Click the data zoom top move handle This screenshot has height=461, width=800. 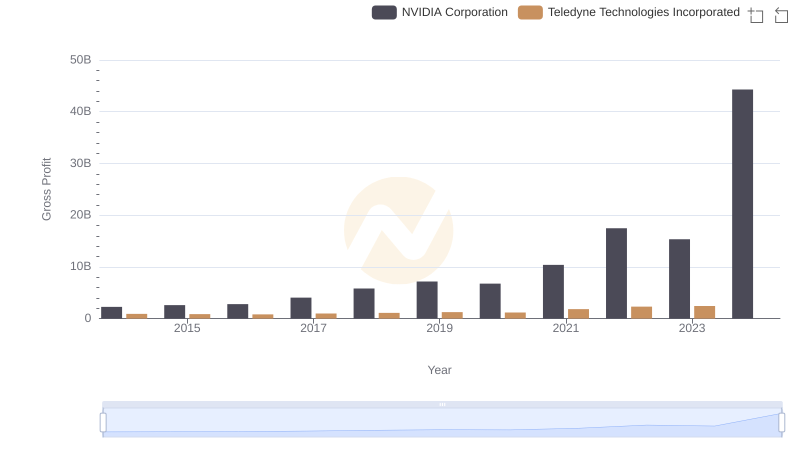point(442,404)
